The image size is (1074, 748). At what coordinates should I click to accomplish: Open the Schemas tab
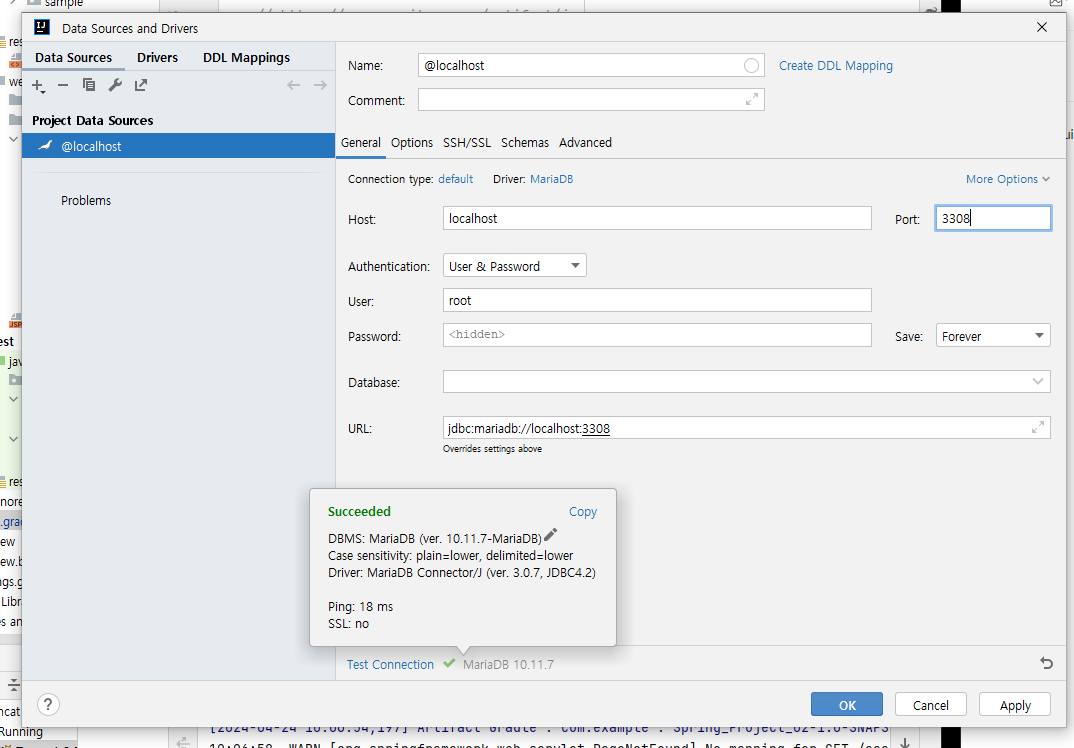point(525,142)
